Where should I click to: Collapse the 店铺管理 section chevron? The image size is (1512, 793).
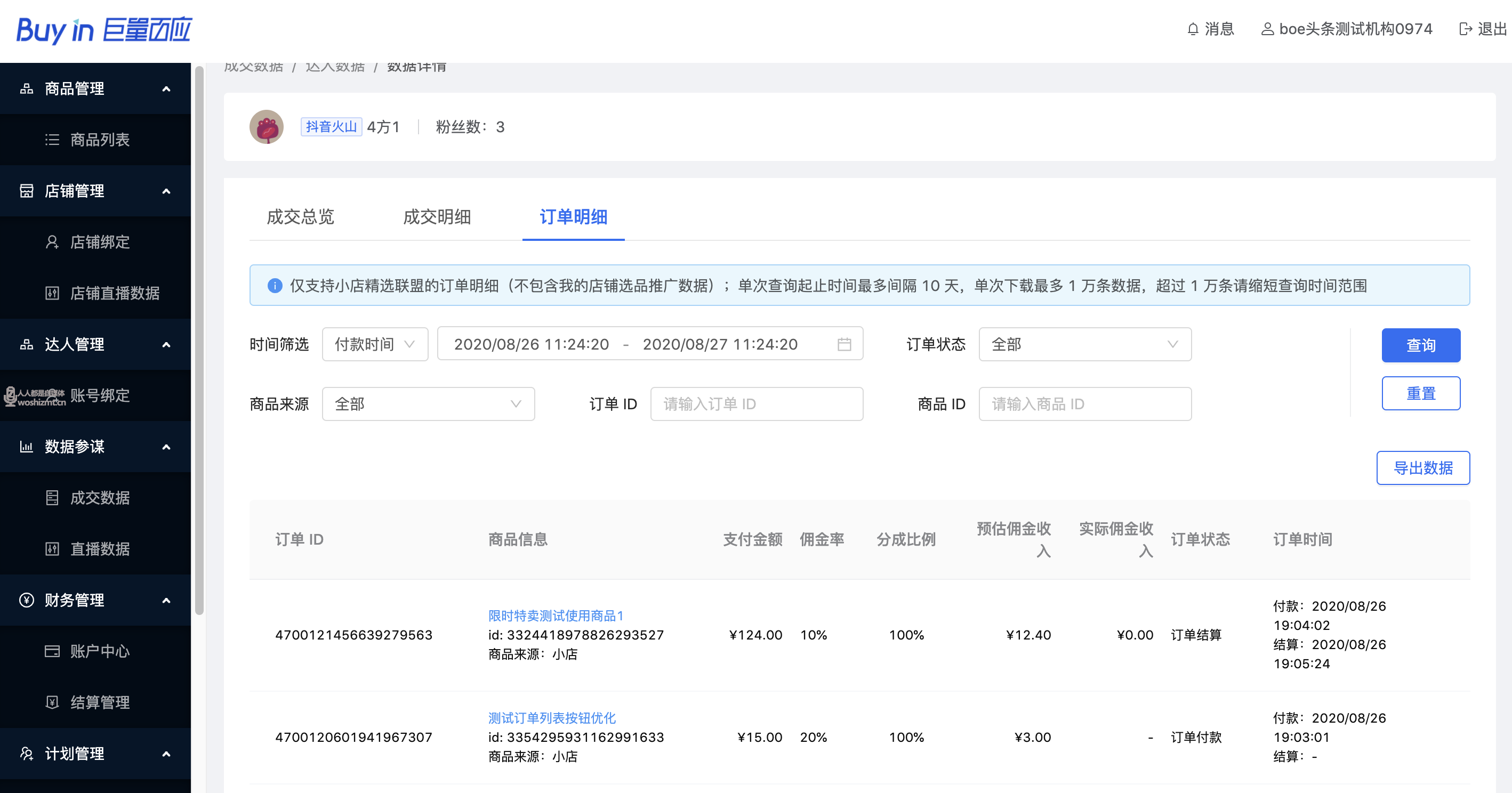point(166,191)
